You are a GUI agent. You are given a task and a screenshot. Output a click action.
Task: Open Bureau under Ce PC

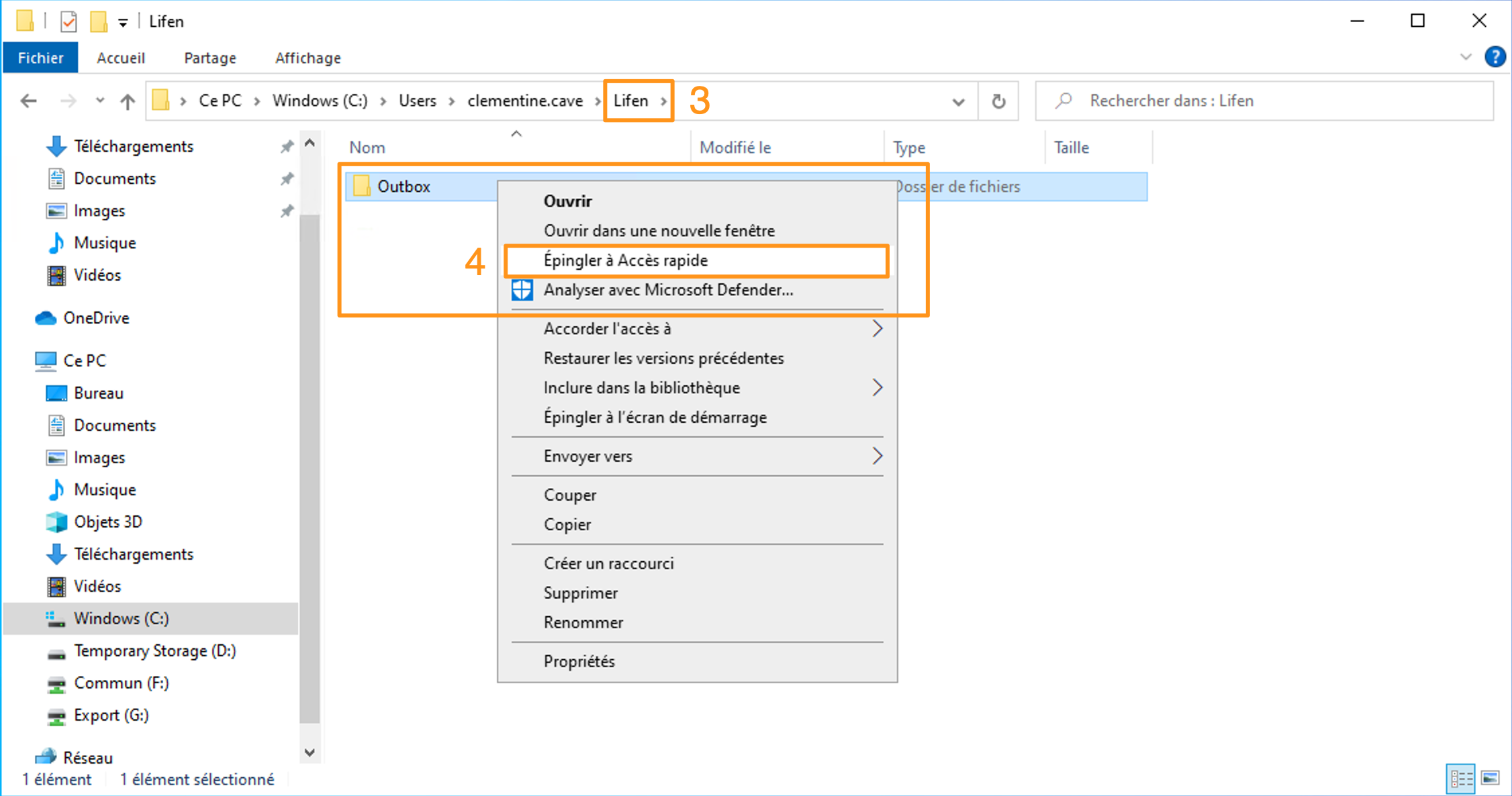98,393
